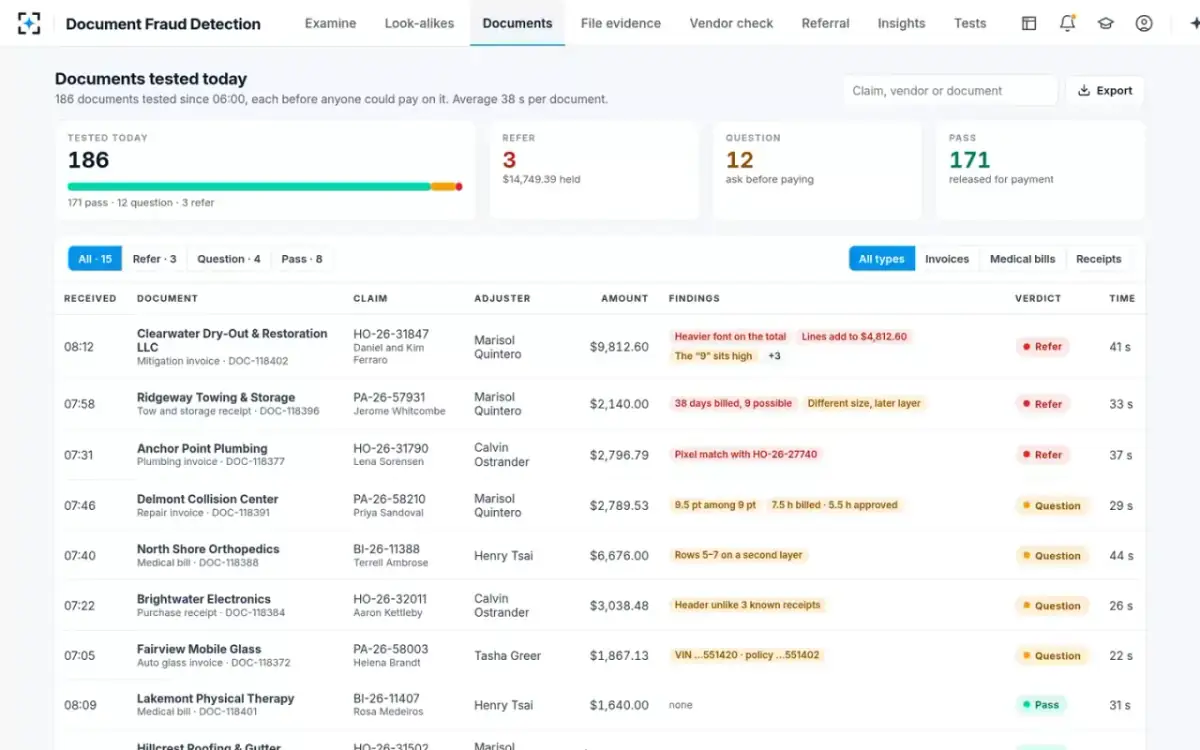Open the Question summary card
Image resolution: width=1200 pixels, height=750 pixels.
[x=817, y=171]
